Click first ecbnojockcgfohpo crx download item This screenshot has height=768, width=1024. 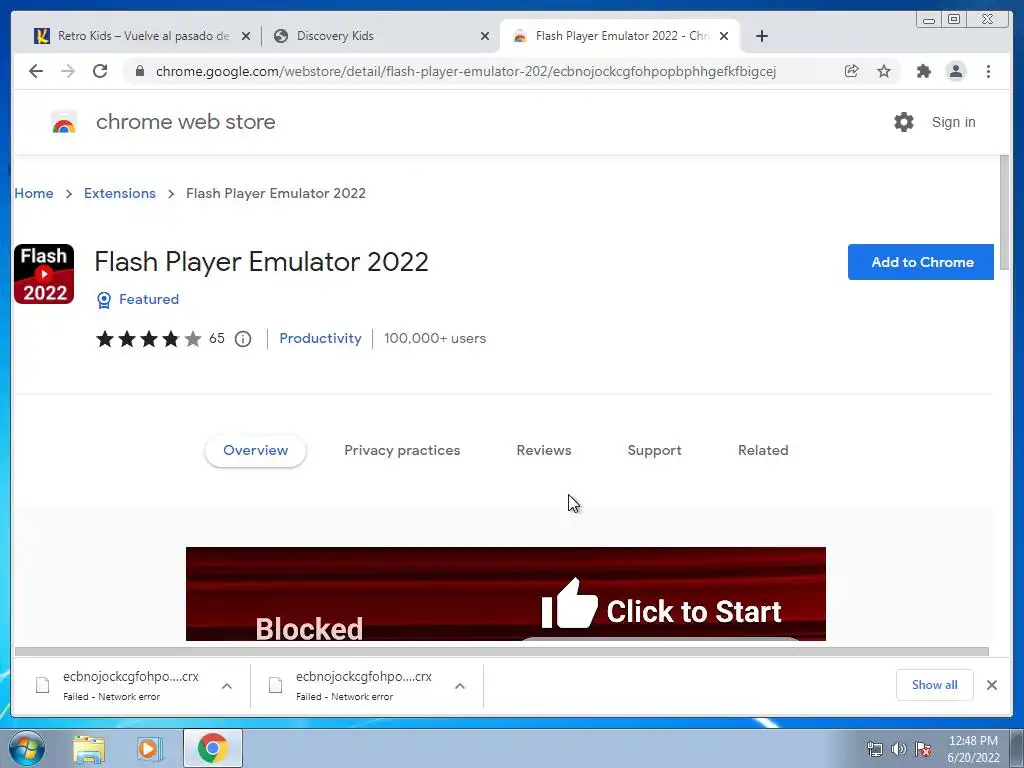(x=131, y=685)
